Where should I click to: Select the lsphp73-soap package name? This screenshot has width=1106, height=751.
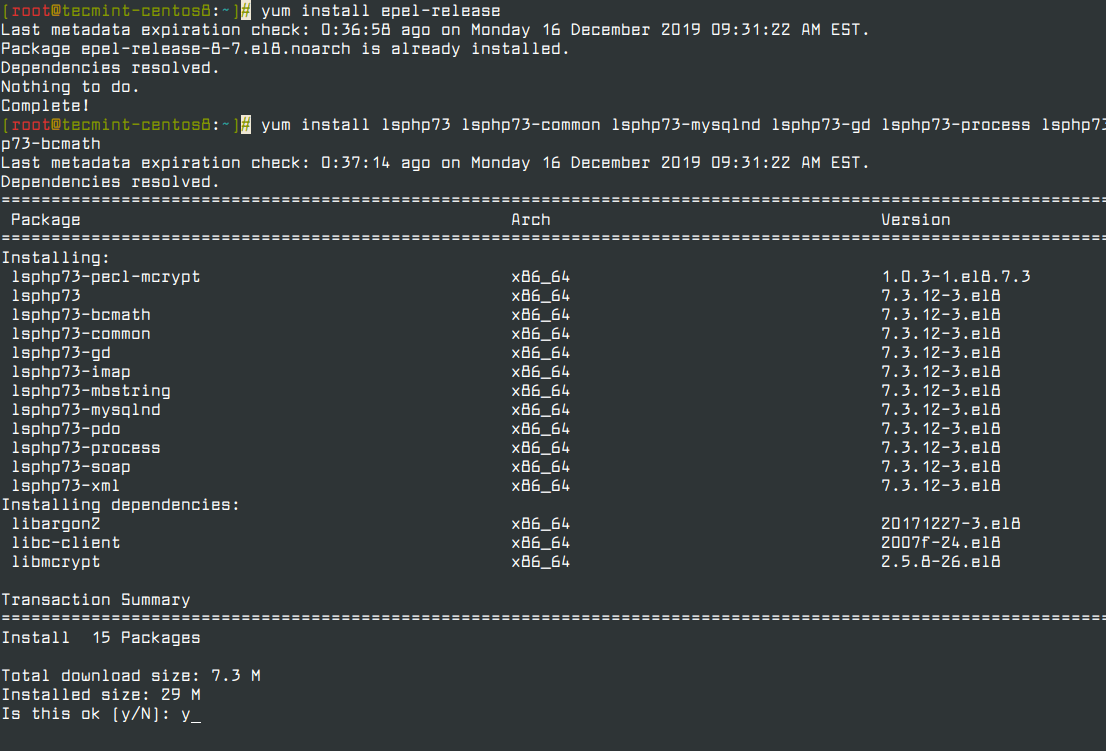point(71,467)
